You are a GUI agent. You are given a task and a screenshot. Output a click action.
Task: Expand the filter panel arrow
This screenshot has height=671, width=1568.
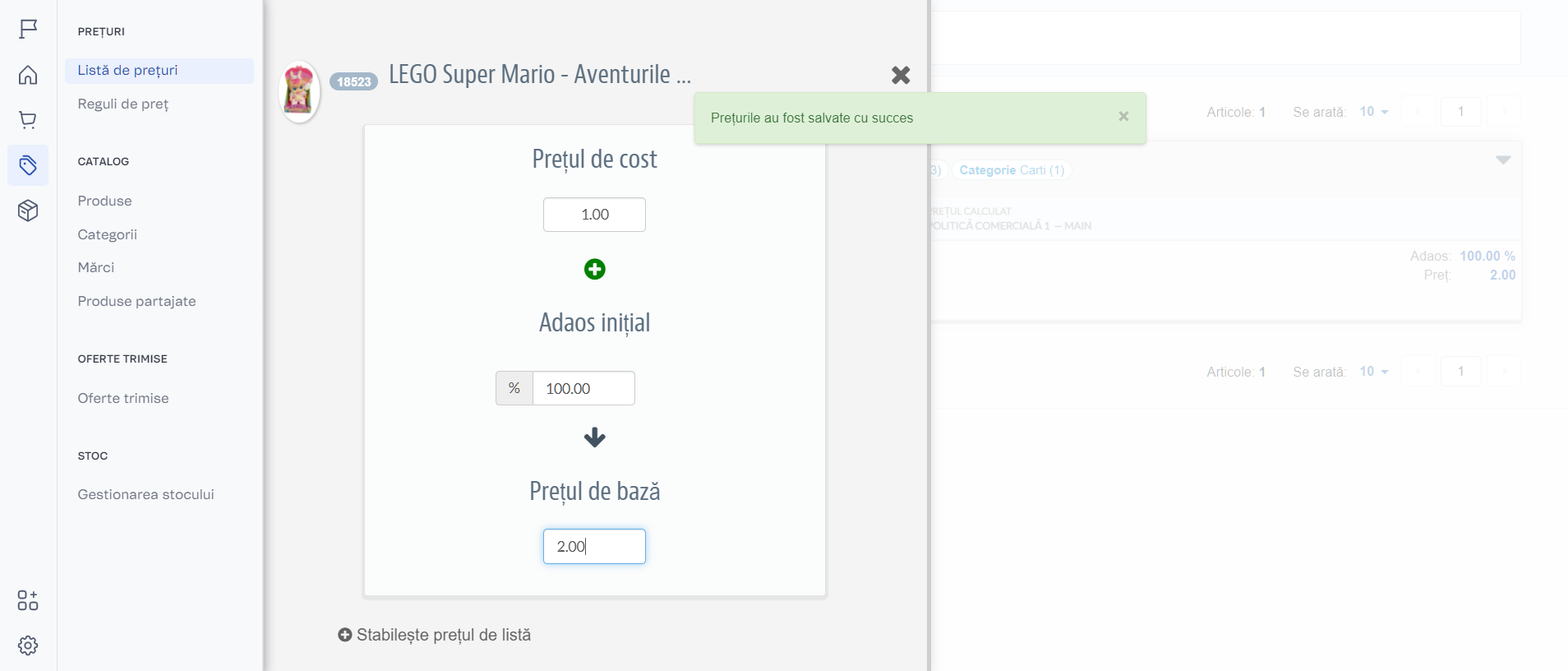click(x=1502, y=160)
